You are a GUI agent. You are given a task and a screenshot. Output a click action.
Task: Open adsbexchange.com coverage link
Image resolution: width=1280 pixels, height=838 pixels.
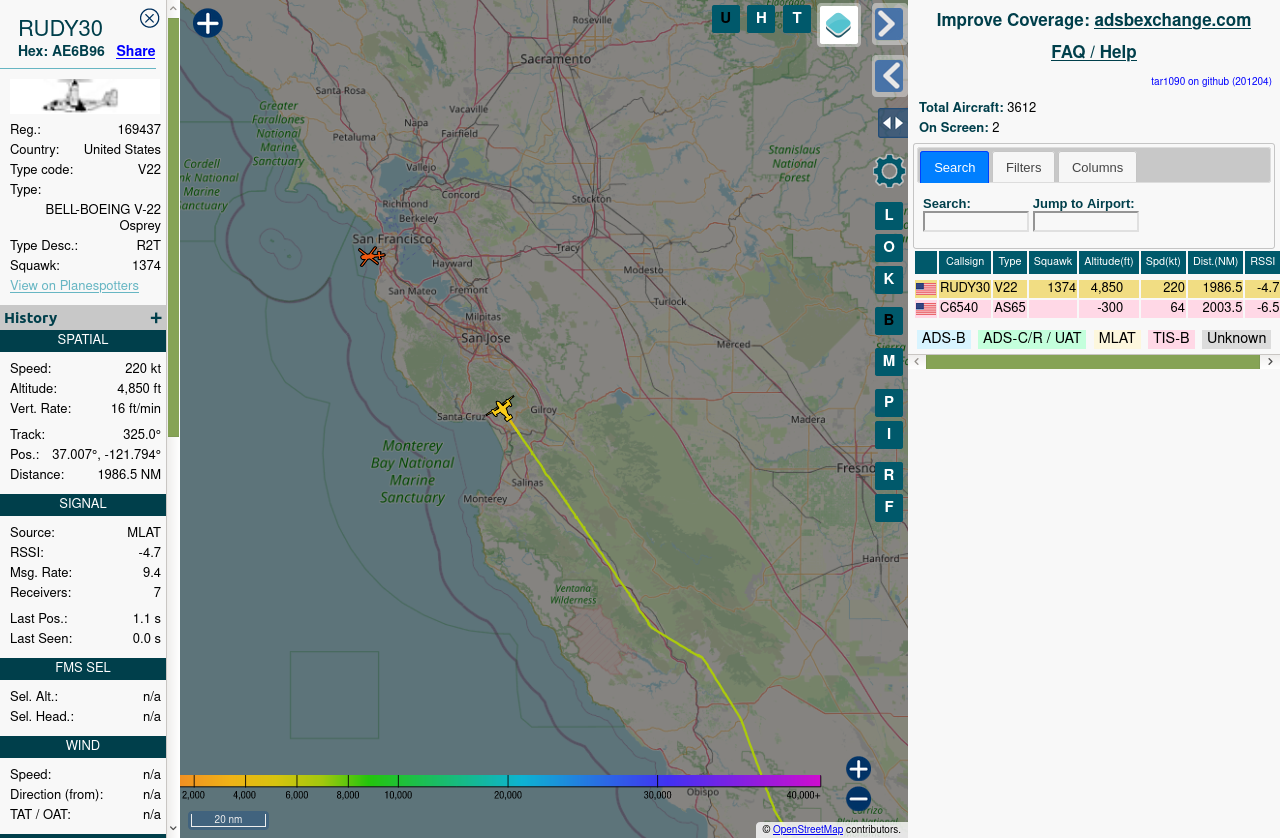click(1172, 20)
